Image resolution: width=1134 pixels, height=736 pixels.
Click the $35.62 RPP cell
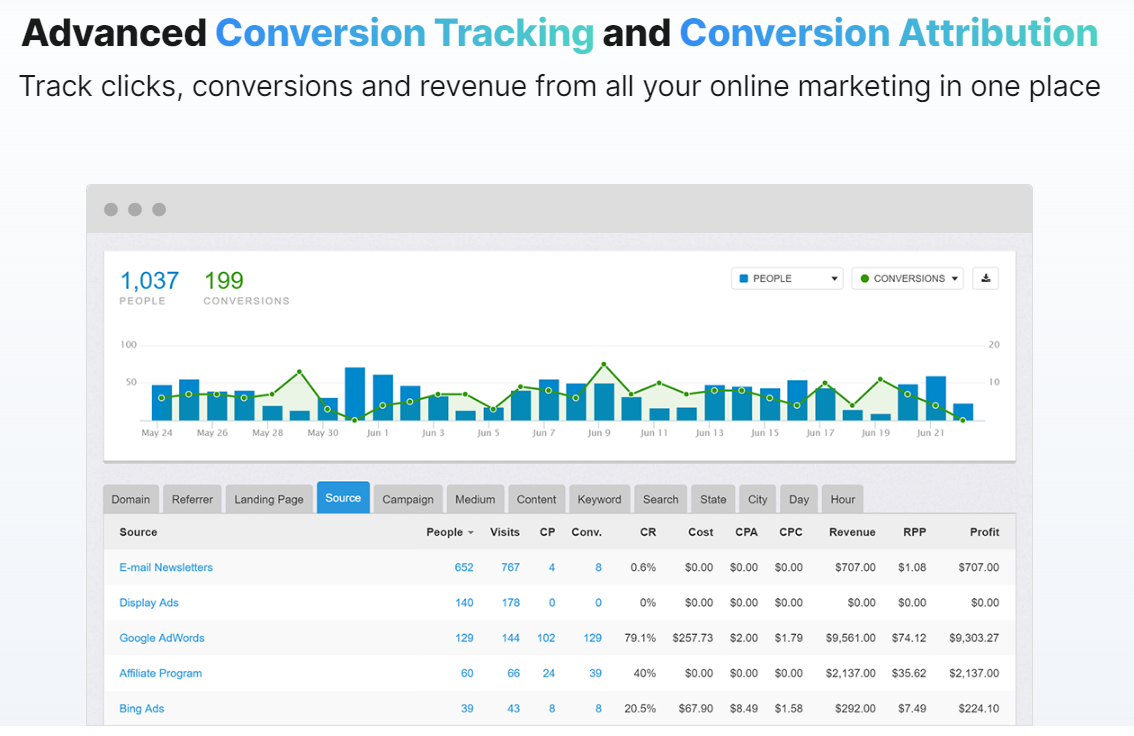909,673
